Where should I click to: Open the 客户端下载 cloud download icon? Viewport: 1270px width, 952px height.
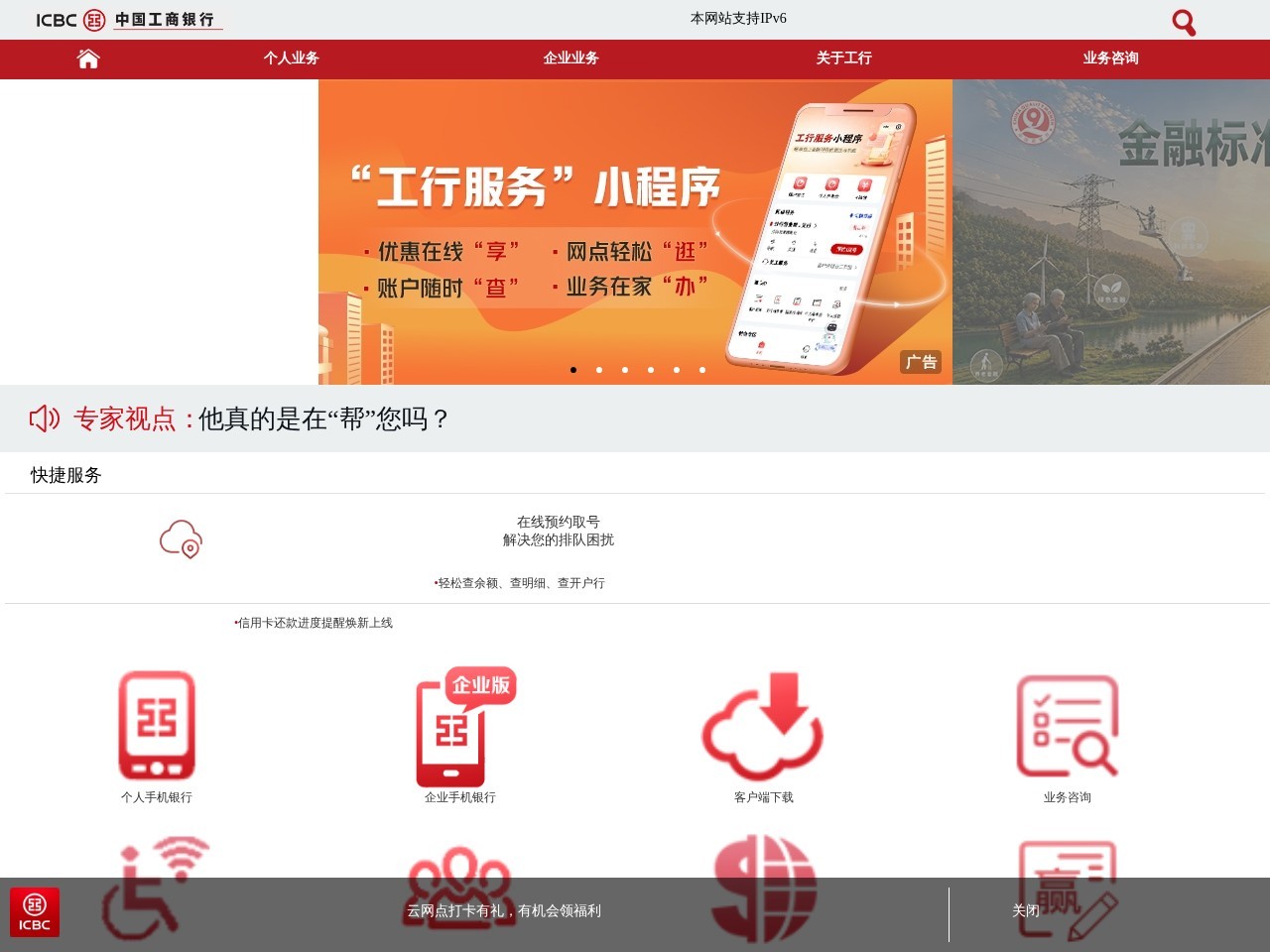pyautogui.click(x=763, y=726)
